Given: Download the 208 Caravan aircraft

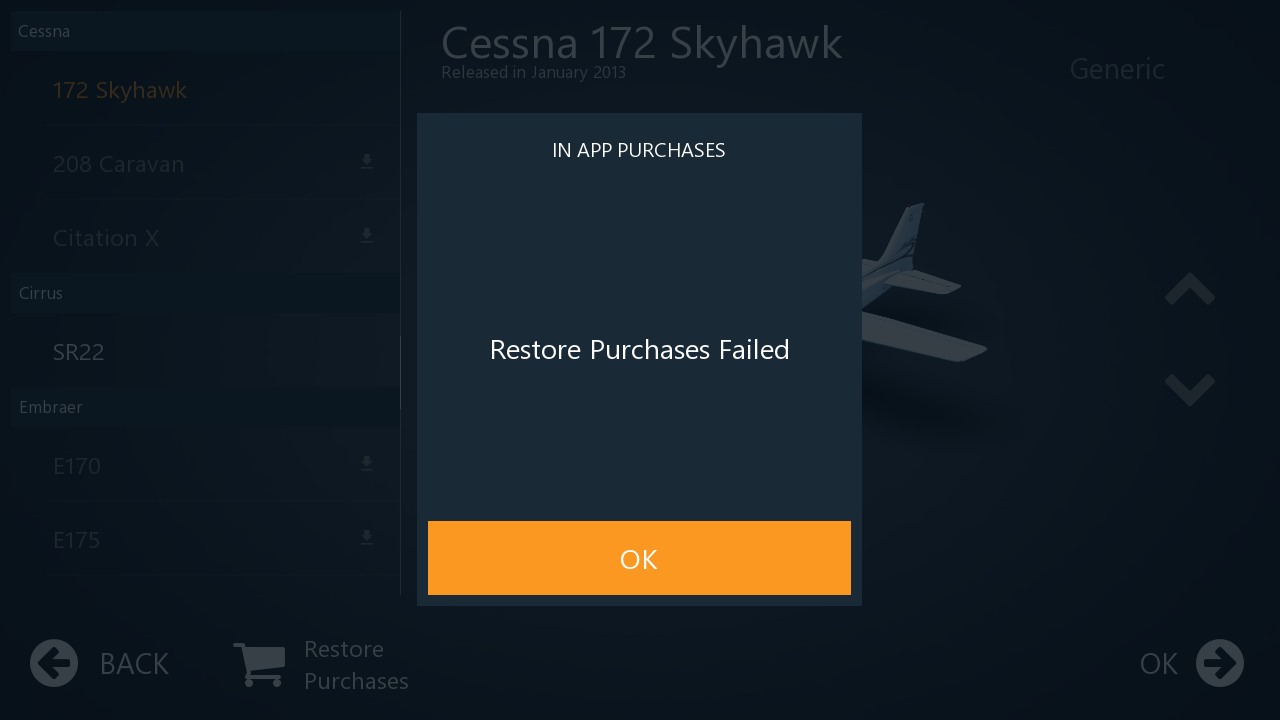Looking at the screenshot, I should tap(367, 162).
